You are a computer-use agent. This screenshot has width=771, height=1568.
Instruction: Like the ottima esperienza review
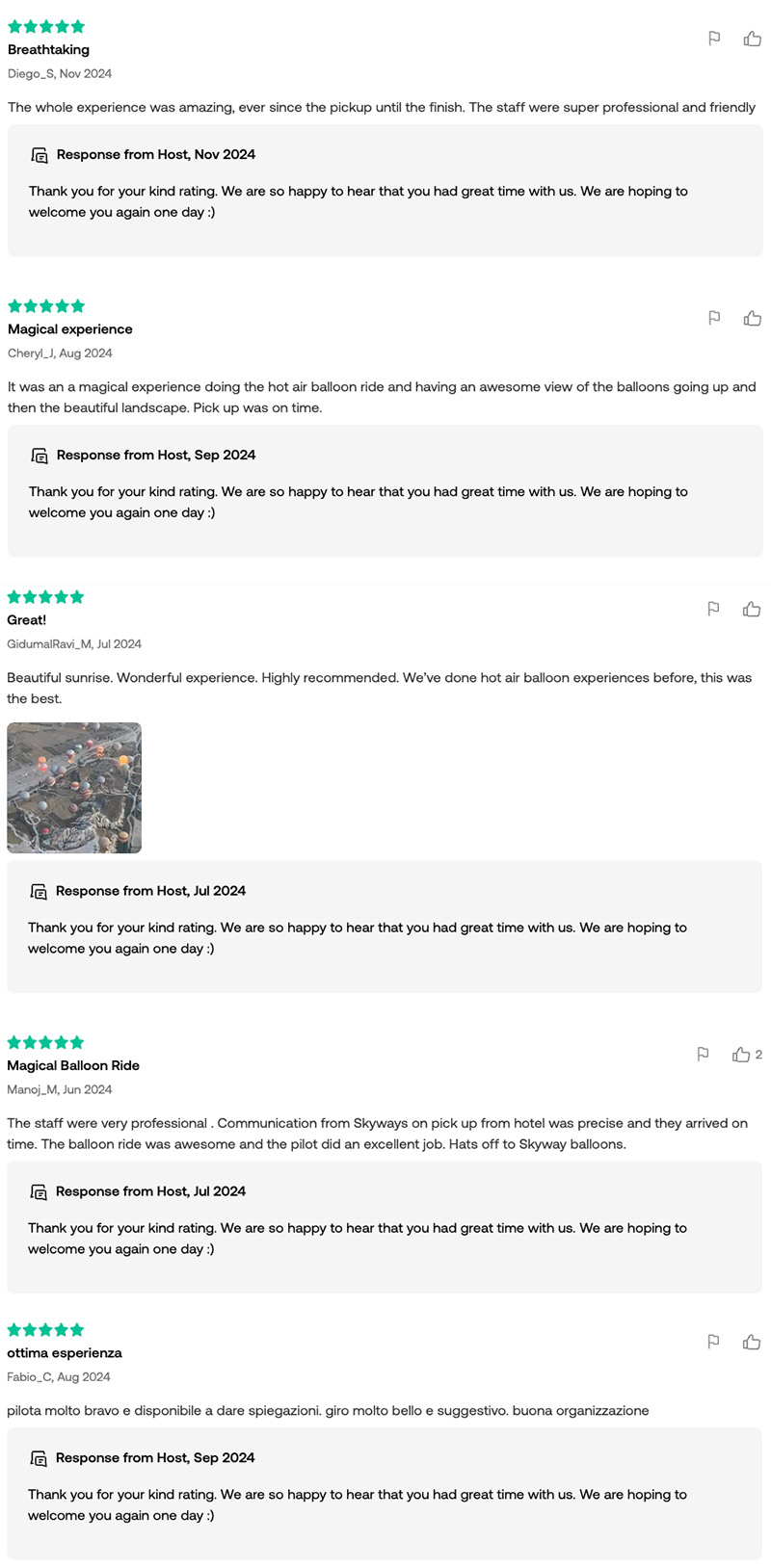tap(752, 1342)
